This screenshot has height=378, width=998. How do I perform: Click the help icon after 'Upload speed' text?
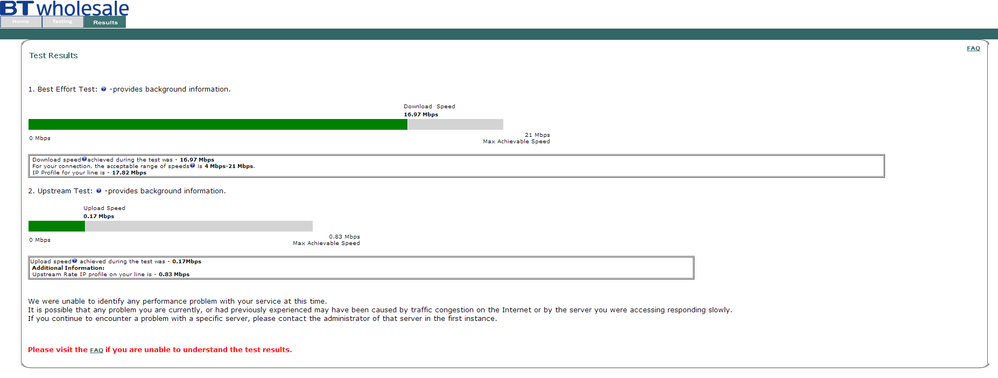pos(74,261)
